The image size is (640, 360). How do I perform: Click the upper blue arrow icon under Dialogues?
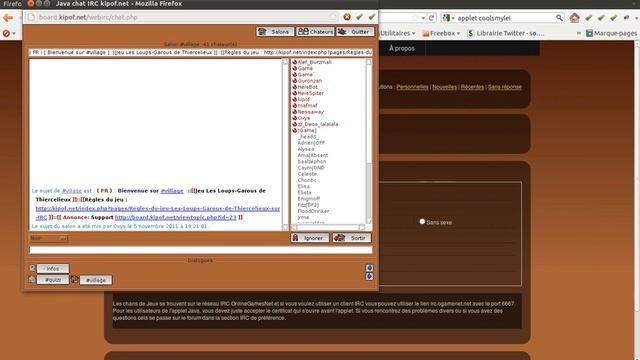(369, 268)
